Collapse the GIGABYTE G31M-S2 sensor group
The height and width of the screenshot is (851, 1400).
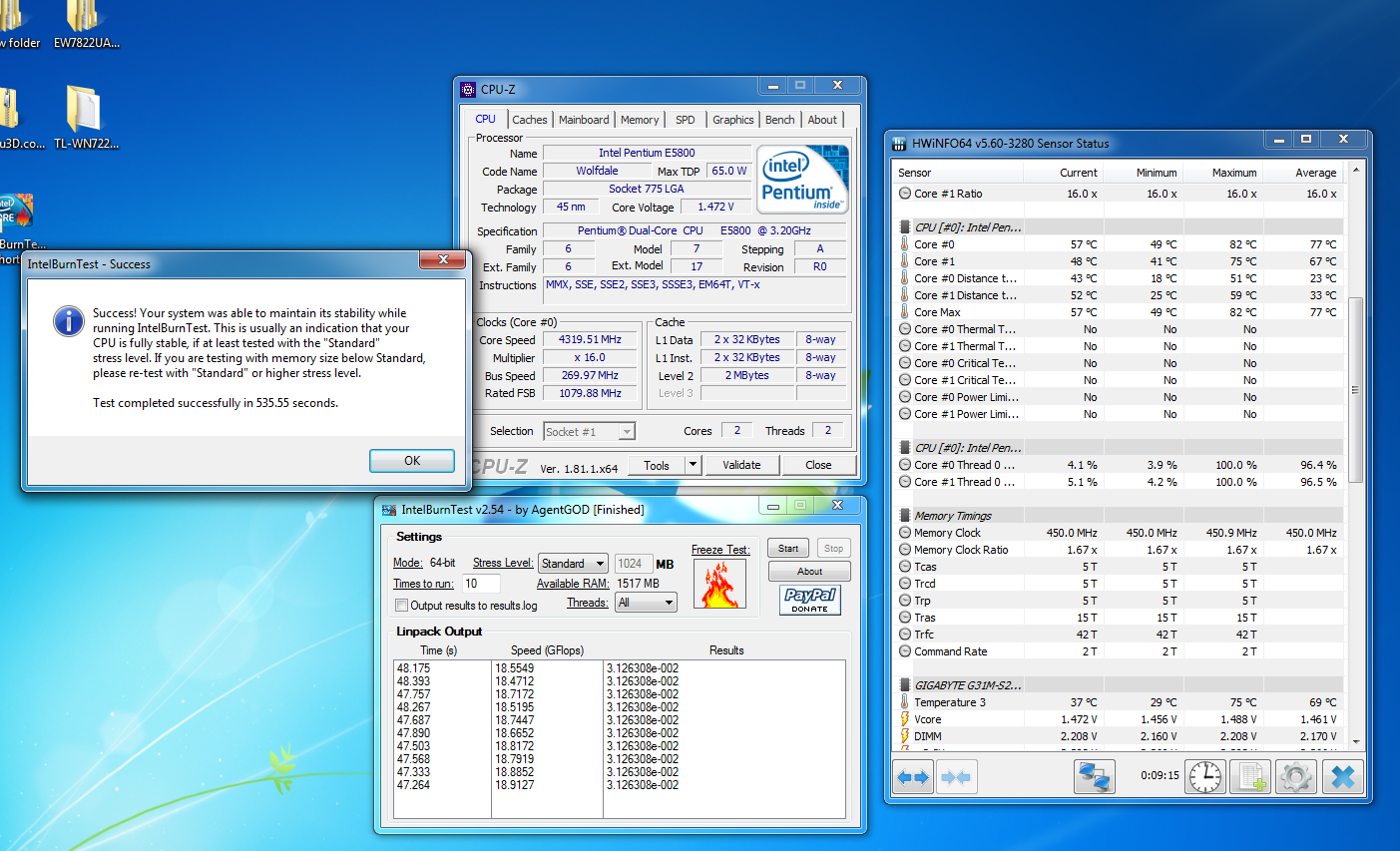905,685
